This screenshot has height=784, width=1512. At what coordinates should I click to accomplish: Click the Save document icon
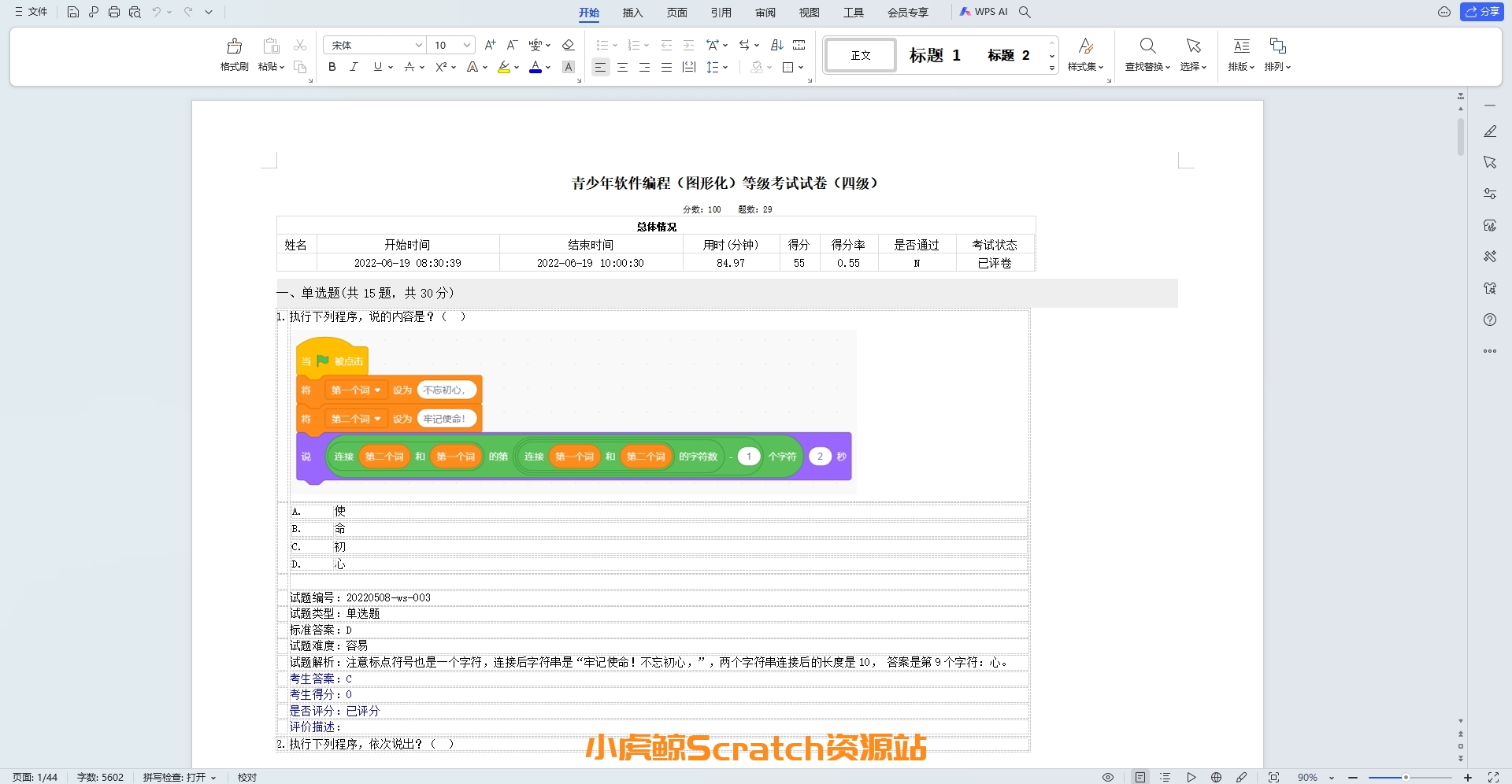click(x=72, y=12)
